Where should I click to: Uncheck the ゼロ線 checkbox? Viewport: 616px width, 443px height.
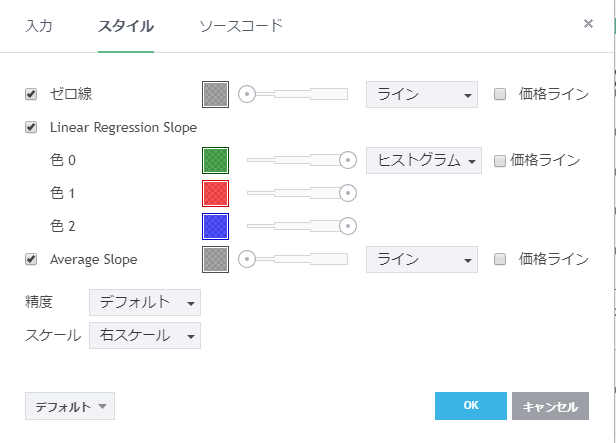(x=31, y=94)
